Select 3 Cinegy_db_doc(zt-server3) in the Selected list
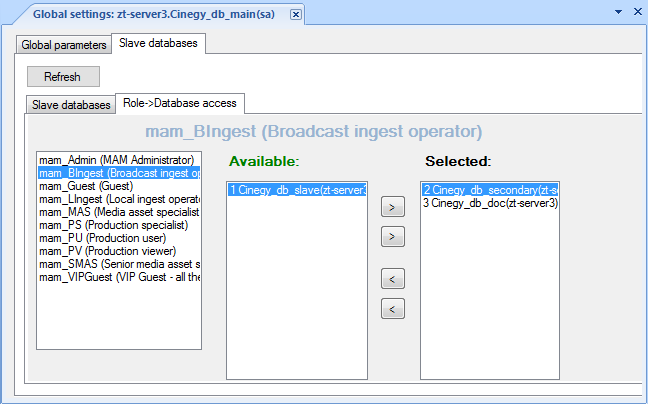 (490, 203)
